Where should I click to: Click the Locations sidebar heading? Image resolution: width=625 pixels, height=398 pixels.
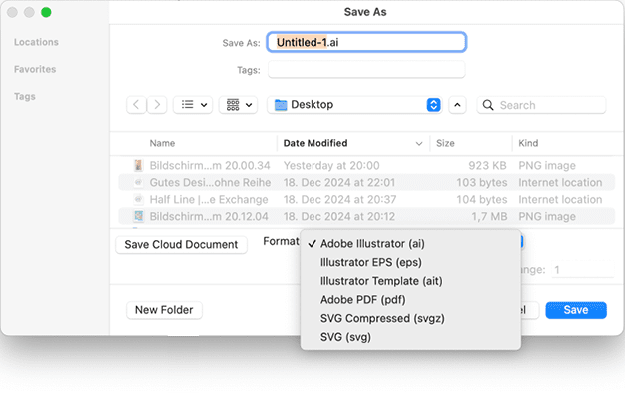[36, 42]
